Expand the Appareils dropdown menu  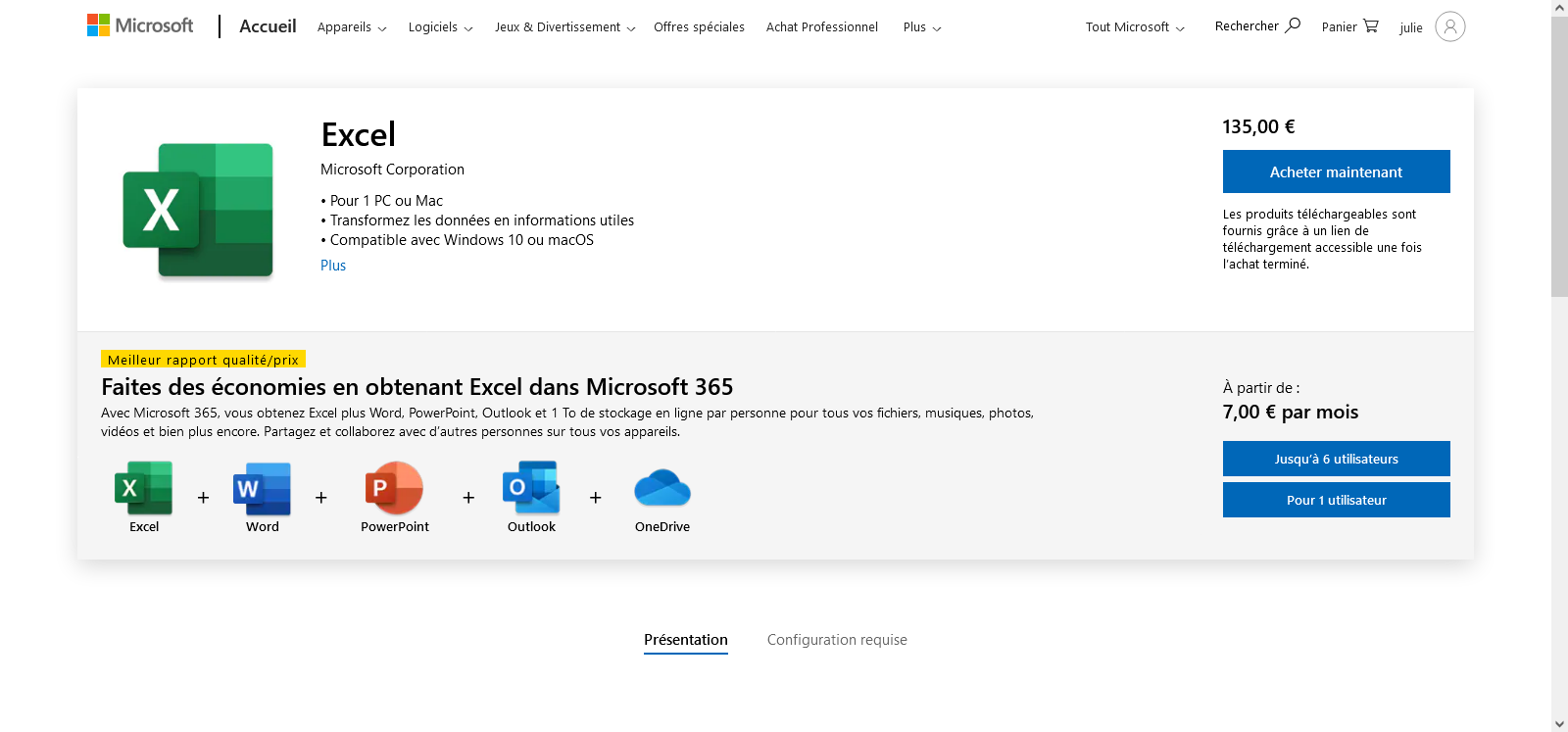point(352,27)
